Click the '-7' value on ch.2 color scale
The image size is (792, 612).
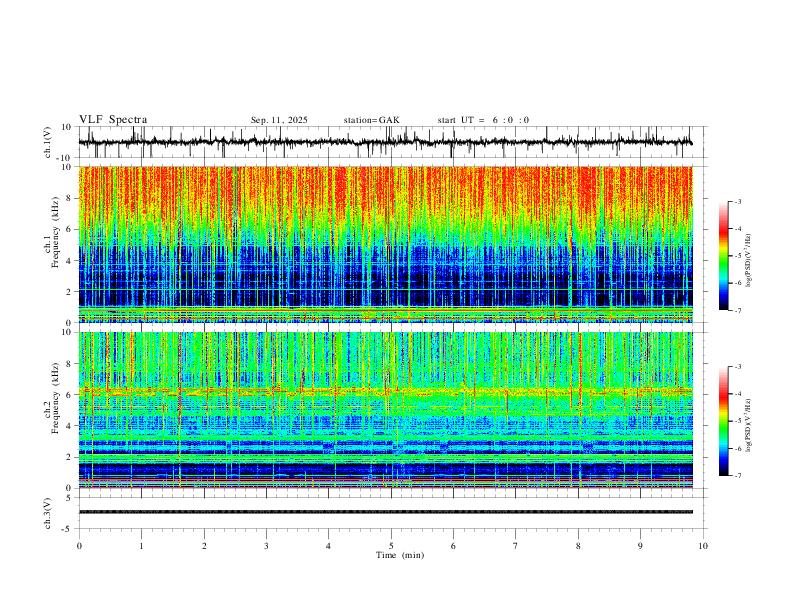(736, 475)
